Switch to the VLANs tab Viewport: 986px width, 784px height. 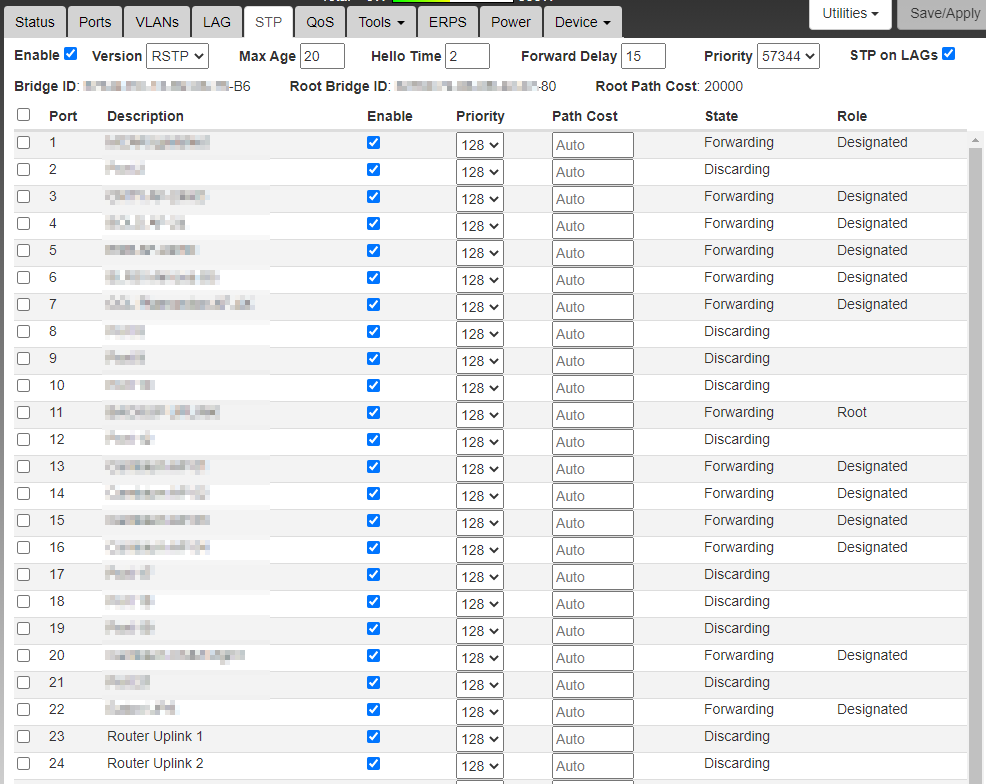coord(156,22)
